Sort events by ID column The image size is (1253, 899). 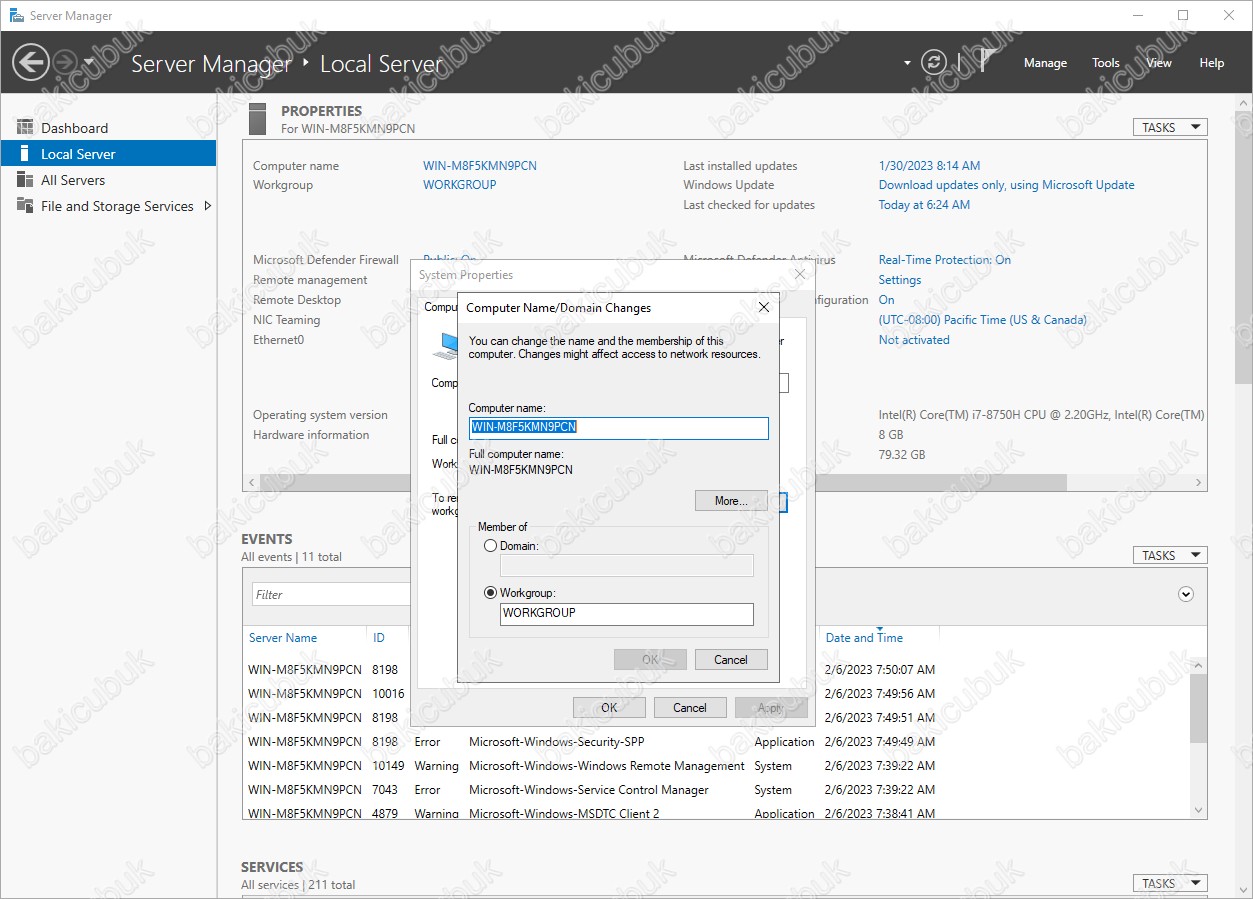pos(379,638)
